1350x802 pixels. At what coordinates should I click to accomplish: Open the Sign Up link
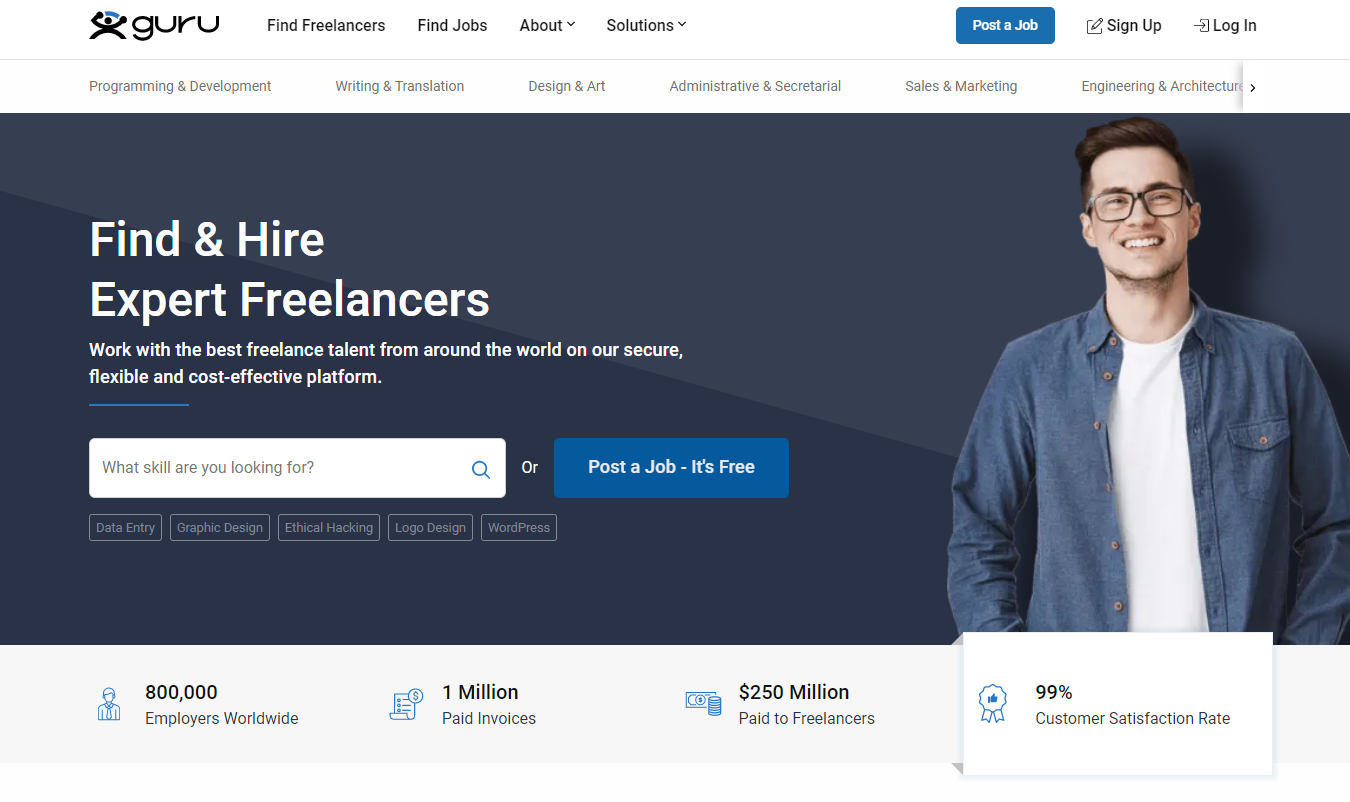(x=1124, y=26)
